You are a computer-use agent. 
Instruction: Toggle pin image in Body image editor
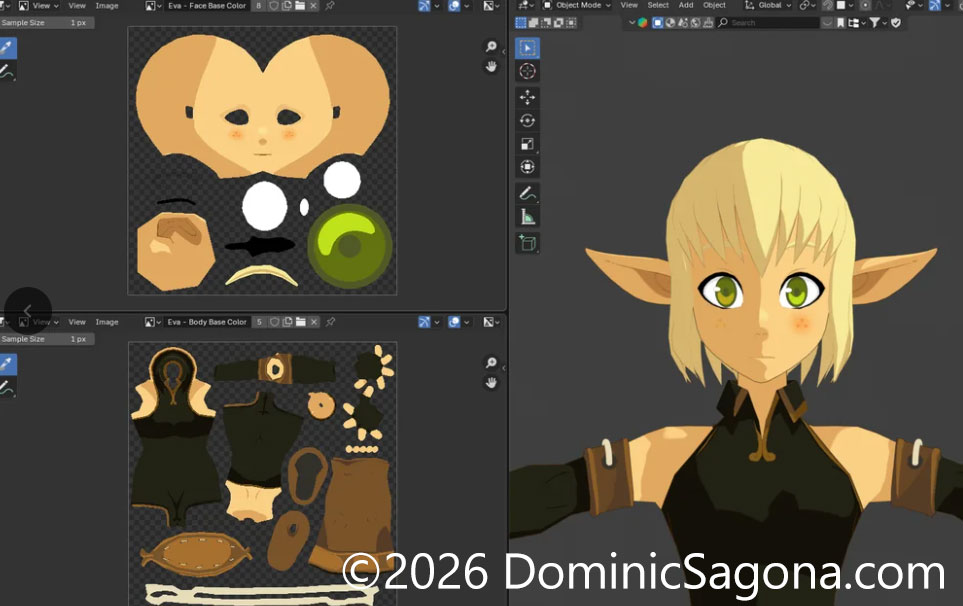coord(330,322)
